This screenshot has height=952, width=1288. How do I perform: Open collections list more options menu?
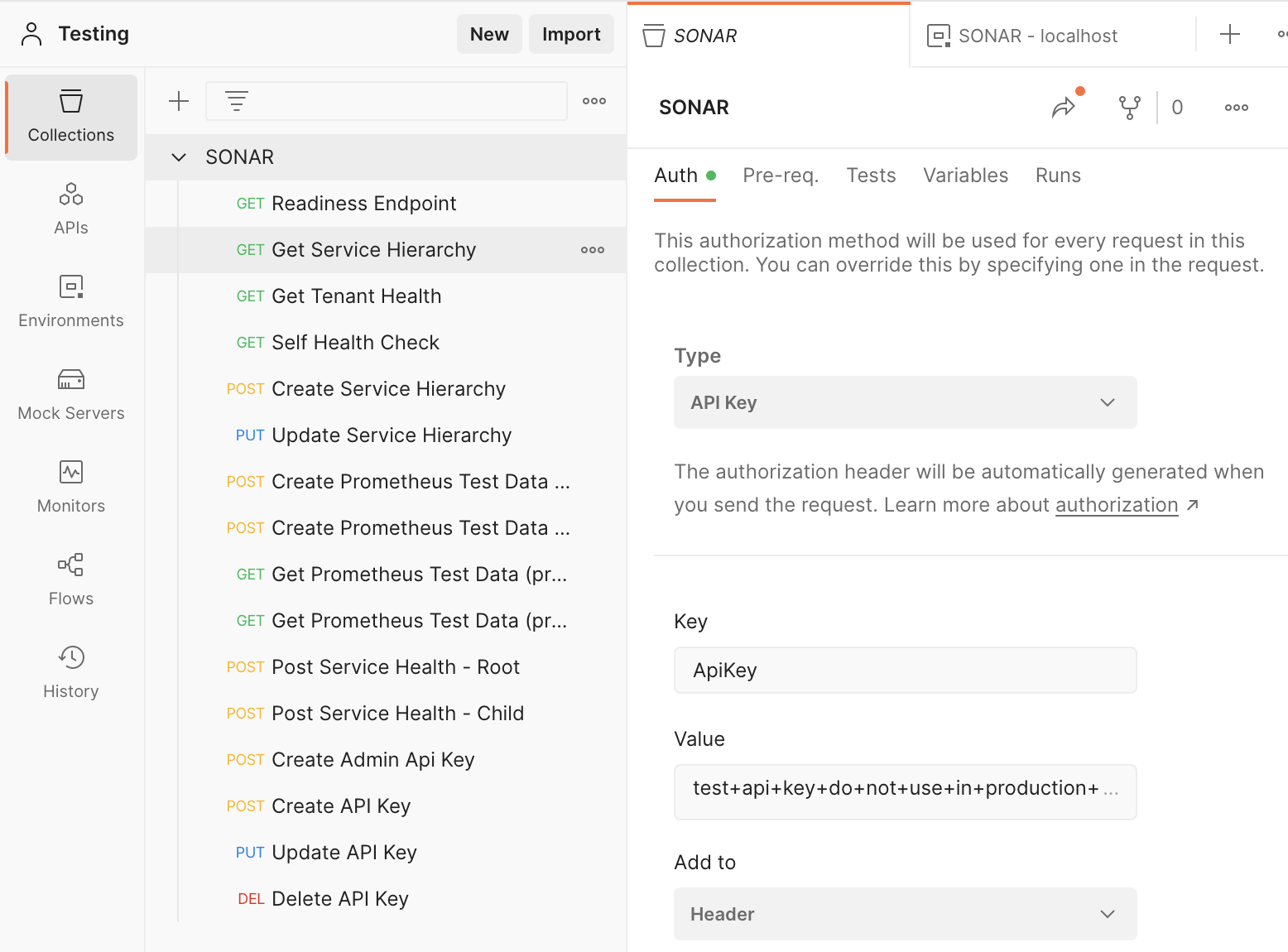594,101
